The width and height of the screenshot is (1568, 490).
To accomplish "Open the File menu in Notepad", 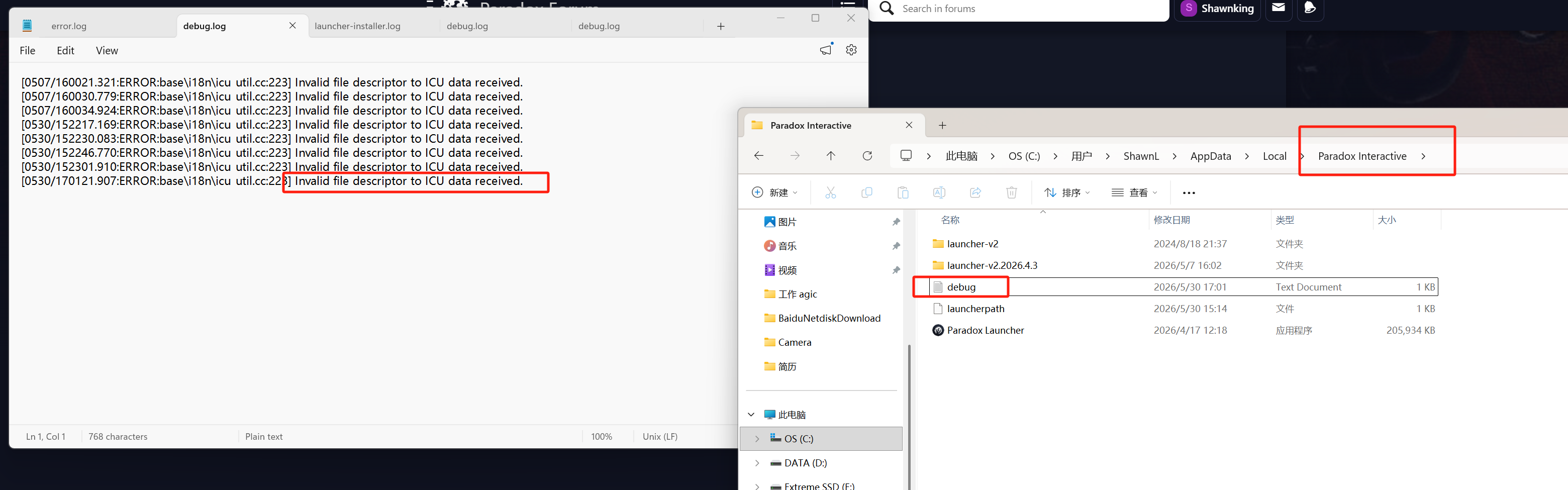I will [x=28, y=51].
